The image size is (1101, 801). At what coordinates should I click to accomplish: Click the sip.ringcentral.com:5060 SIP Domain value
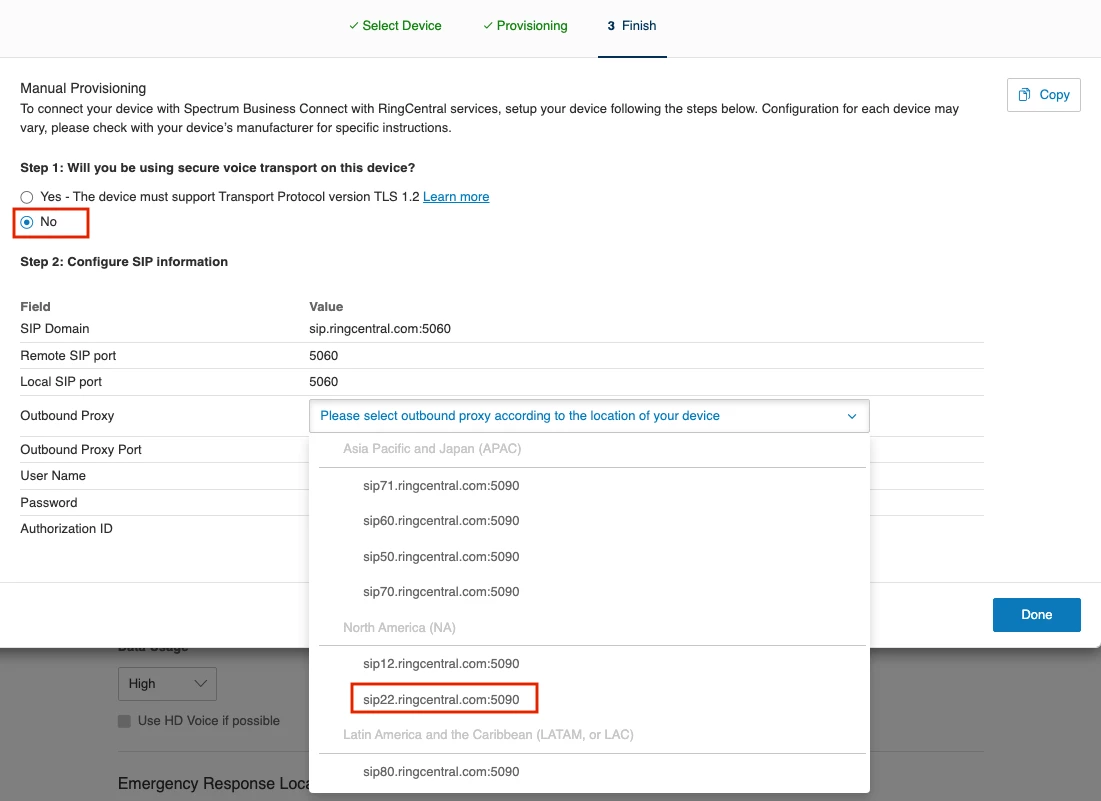(380, 329)
